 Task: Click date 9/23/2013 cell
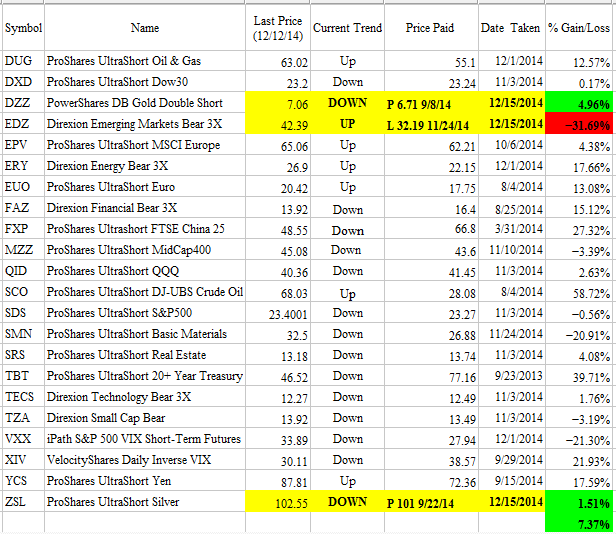512,376
